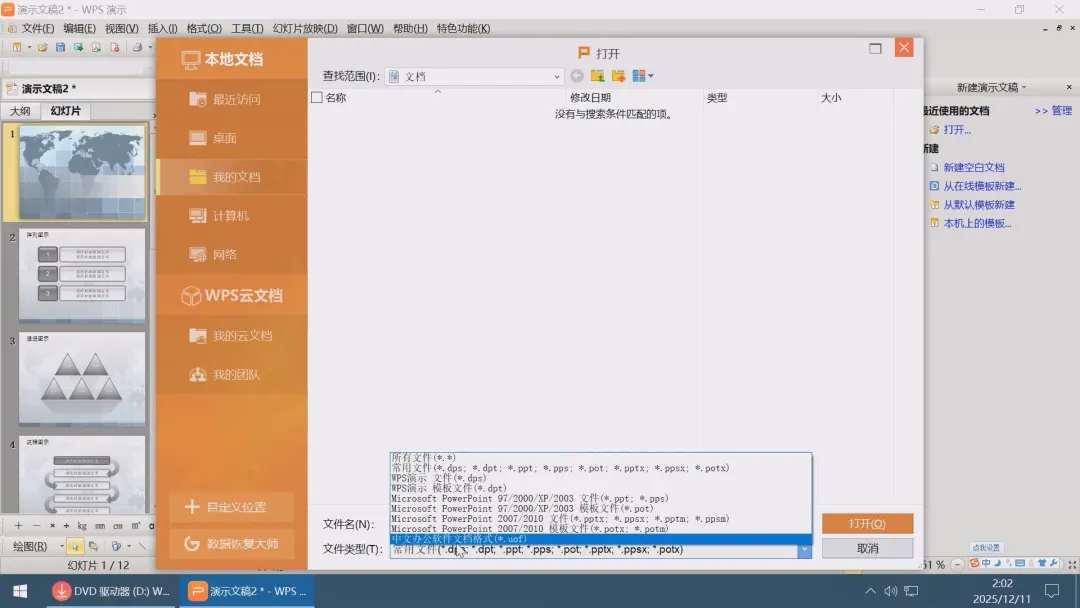This screenshot has width=1080, height=608.
Task: Open 我的云文档 in sidebar
Action: pos(232,336)
